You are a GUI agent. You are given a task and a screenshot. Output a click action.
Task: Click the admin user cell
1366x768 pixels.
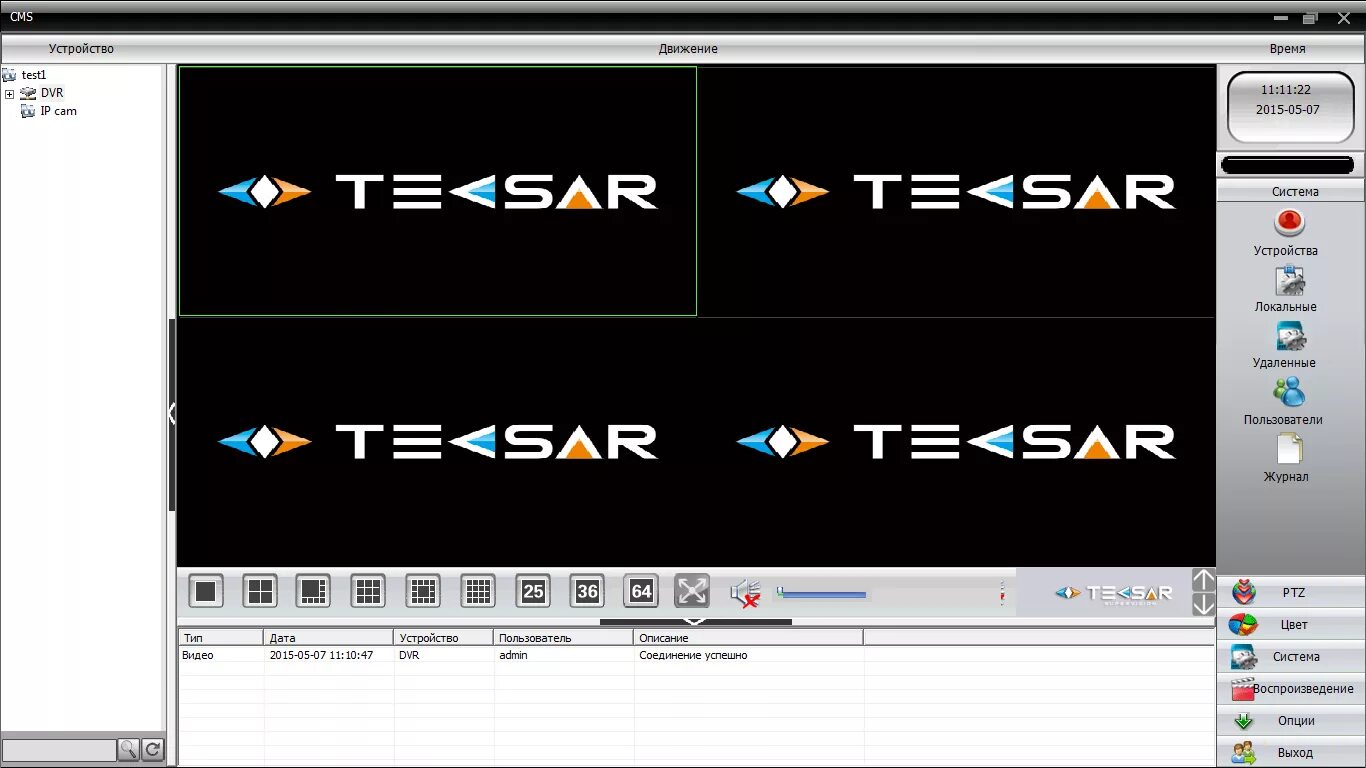coord(513,656)
